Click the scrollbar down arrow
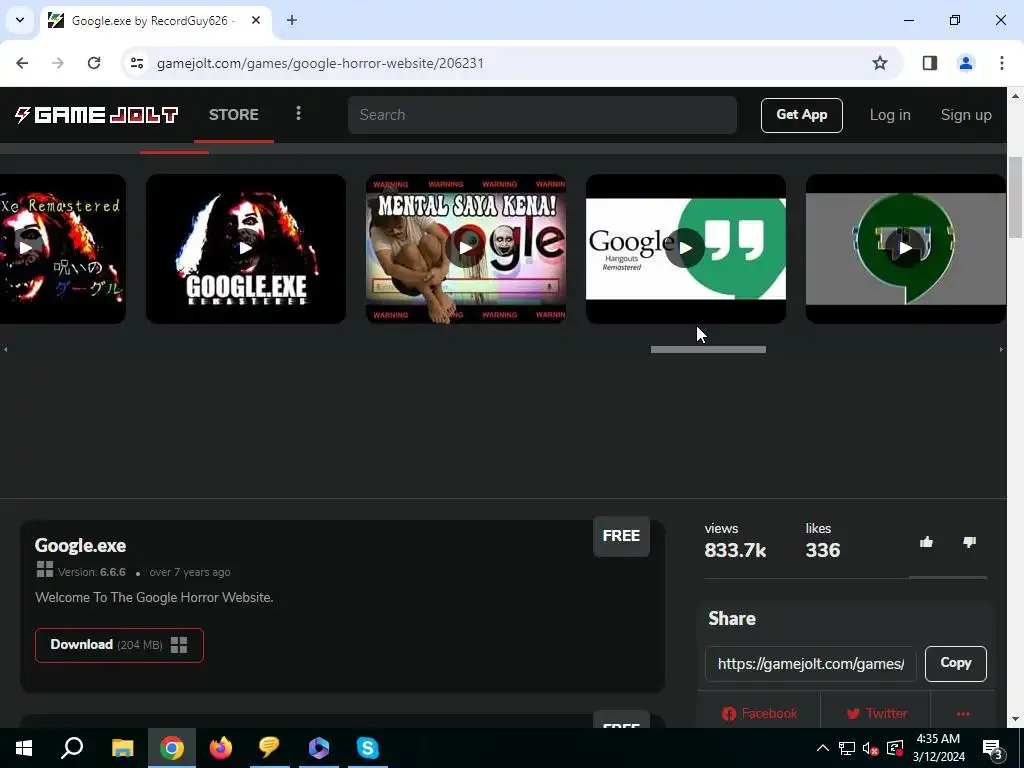Screen dimensions: 1024x768 coord(1016,719)
